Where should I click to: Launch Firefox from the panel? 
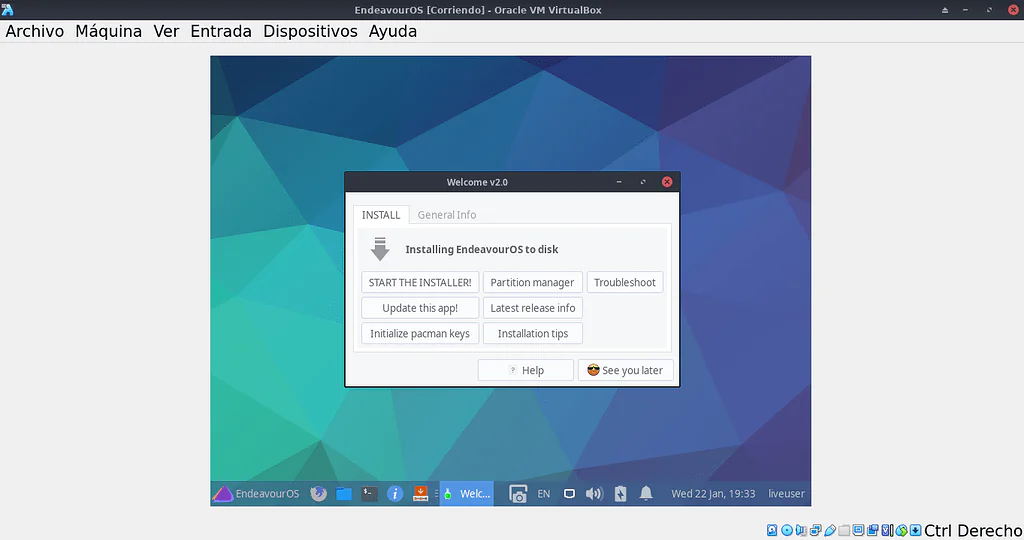[318, 494]
